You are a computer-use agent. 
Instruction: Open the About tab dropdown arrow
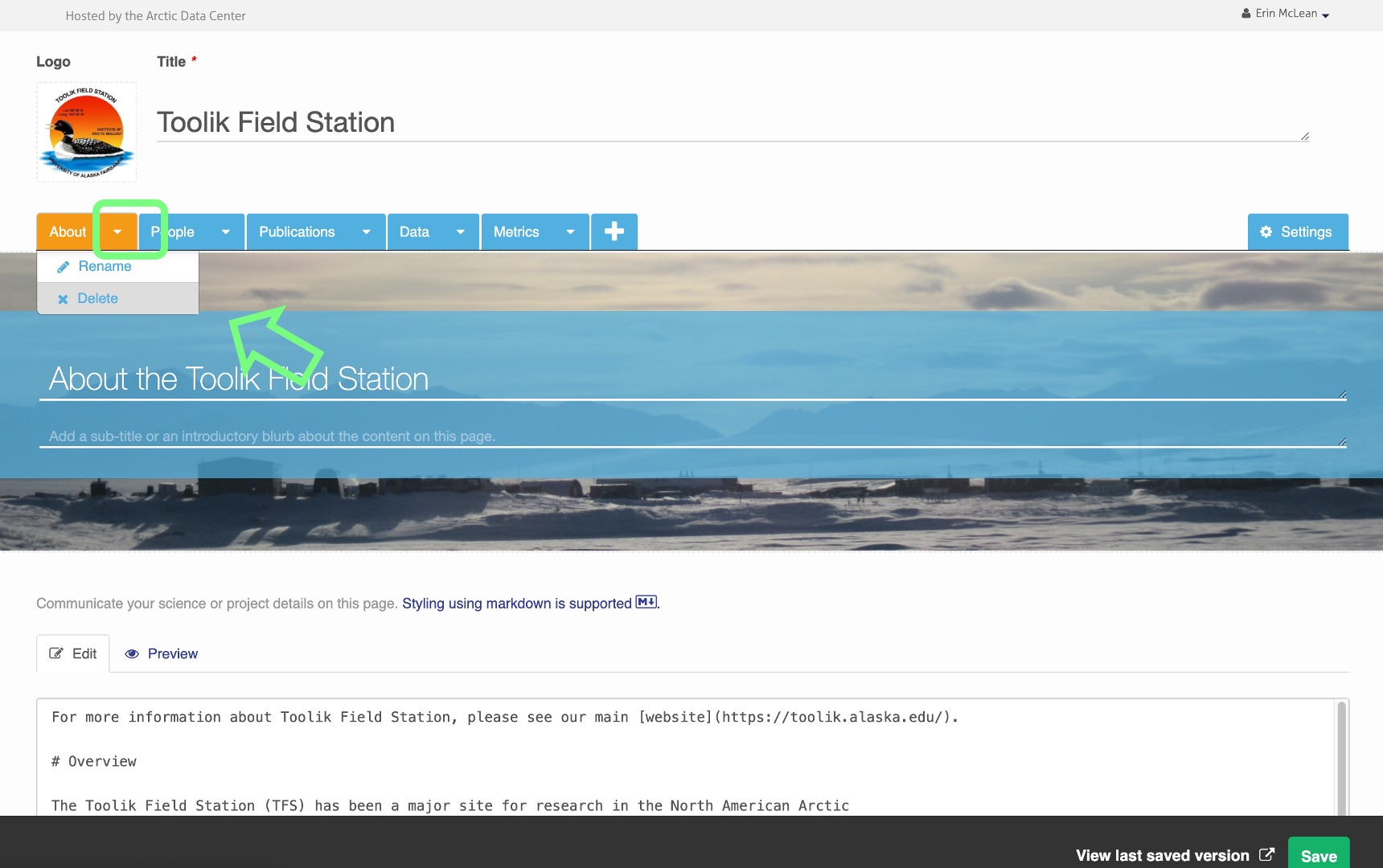pos(117,231)
